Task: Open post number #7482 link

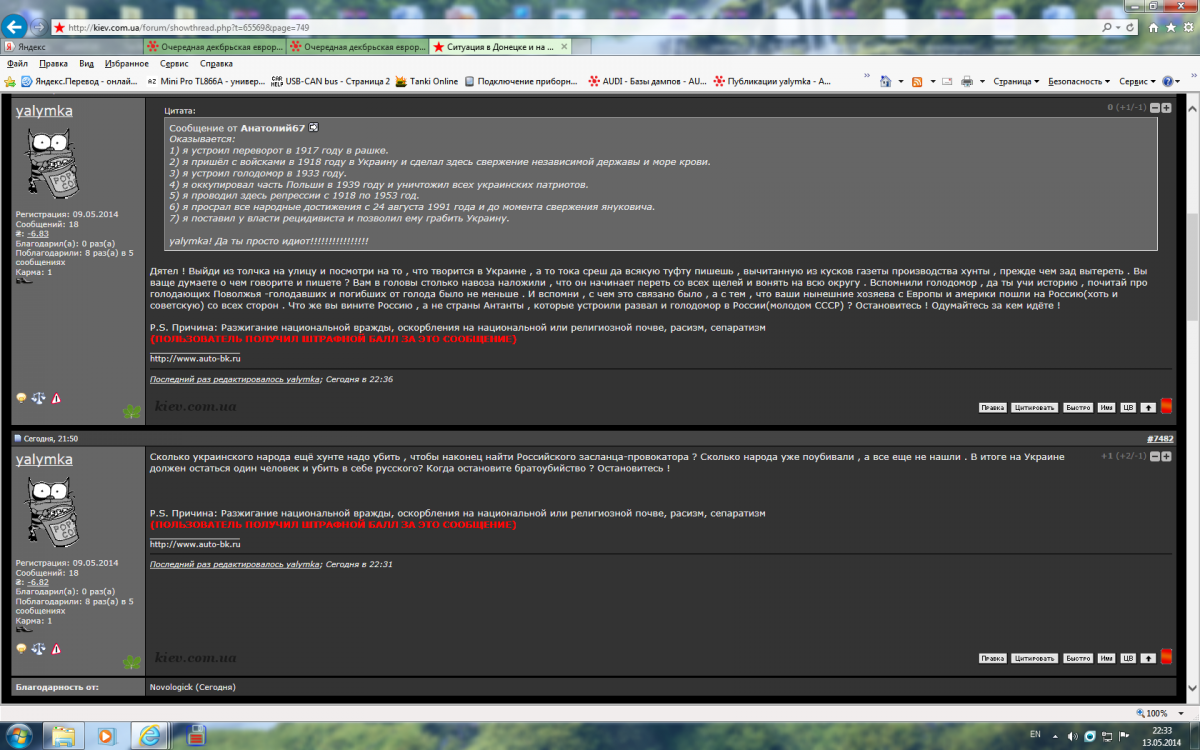Action: pyautogui.click(x=1159, y=438)
